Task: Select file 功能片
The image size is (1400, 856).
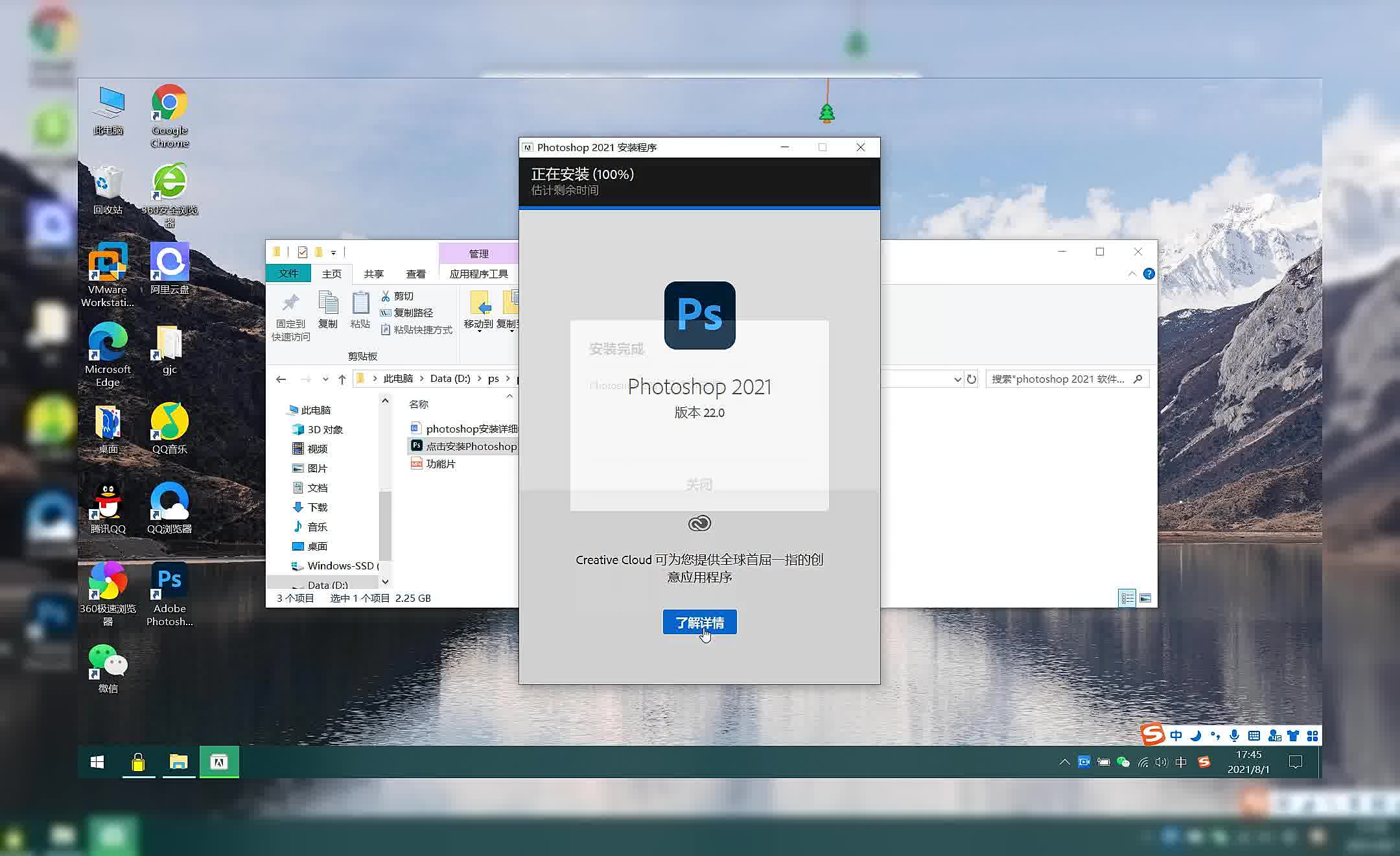Action: coord(433,464)
